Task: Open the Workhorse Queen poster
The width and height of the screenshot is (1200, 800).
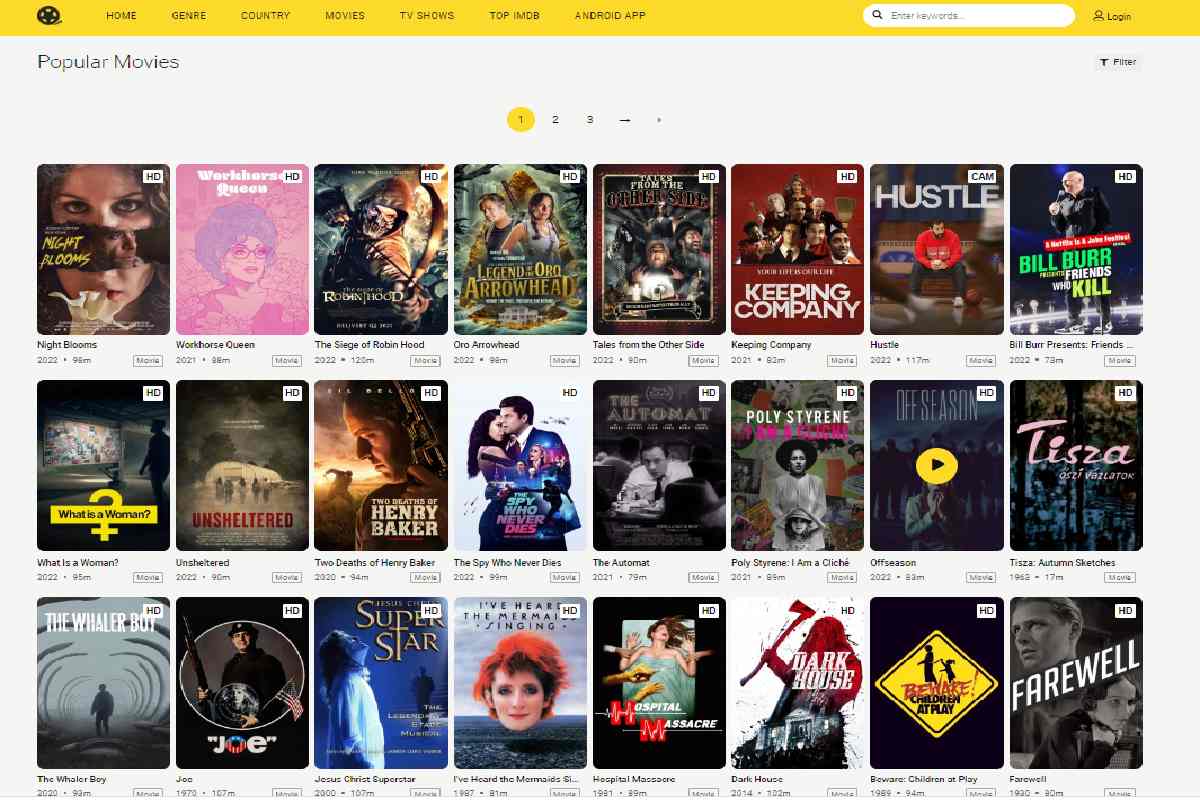Action: (242, 249)
